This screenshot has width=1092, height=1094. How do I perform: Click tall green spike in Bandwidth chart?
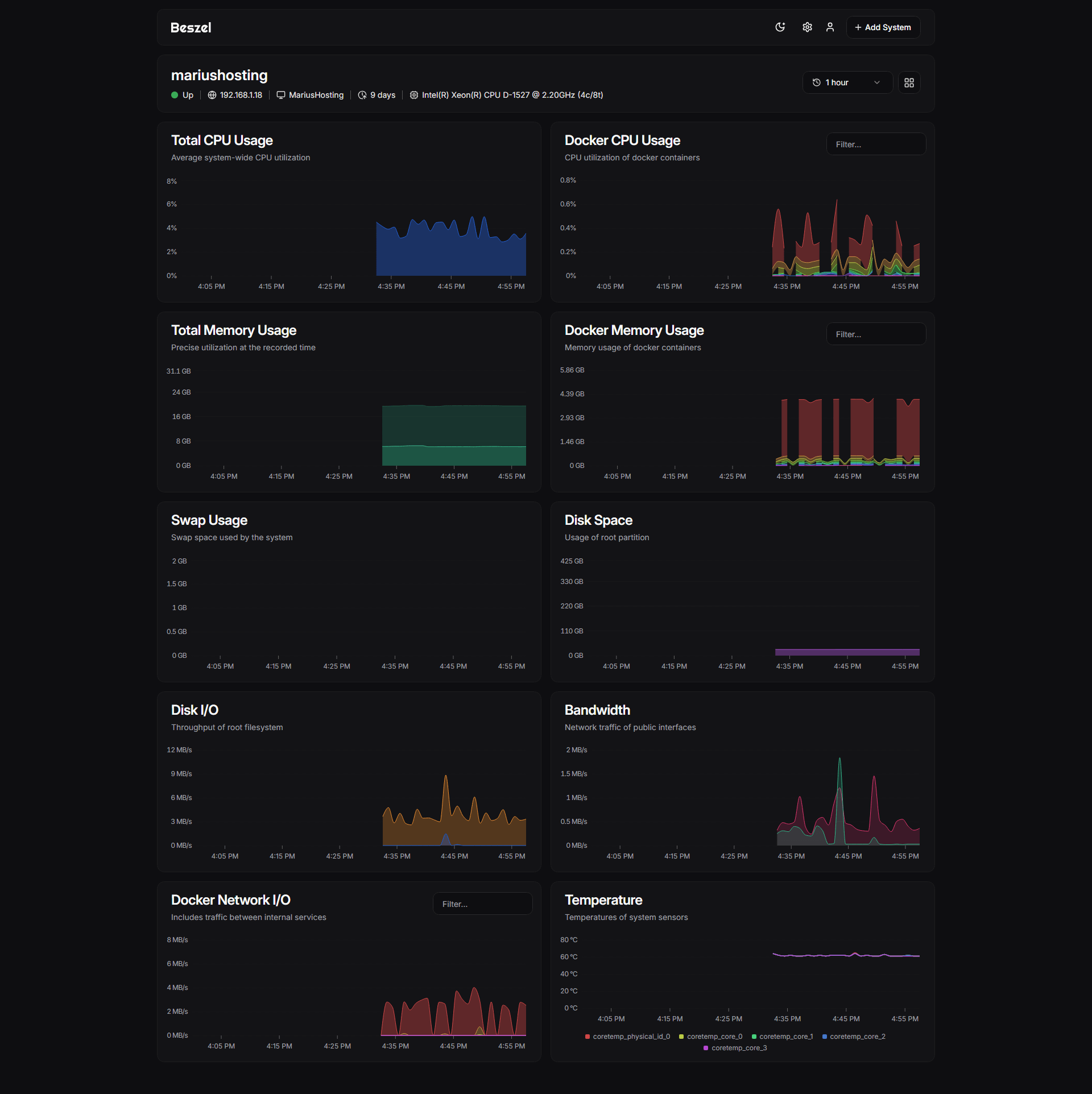click(x=839, y=796)
